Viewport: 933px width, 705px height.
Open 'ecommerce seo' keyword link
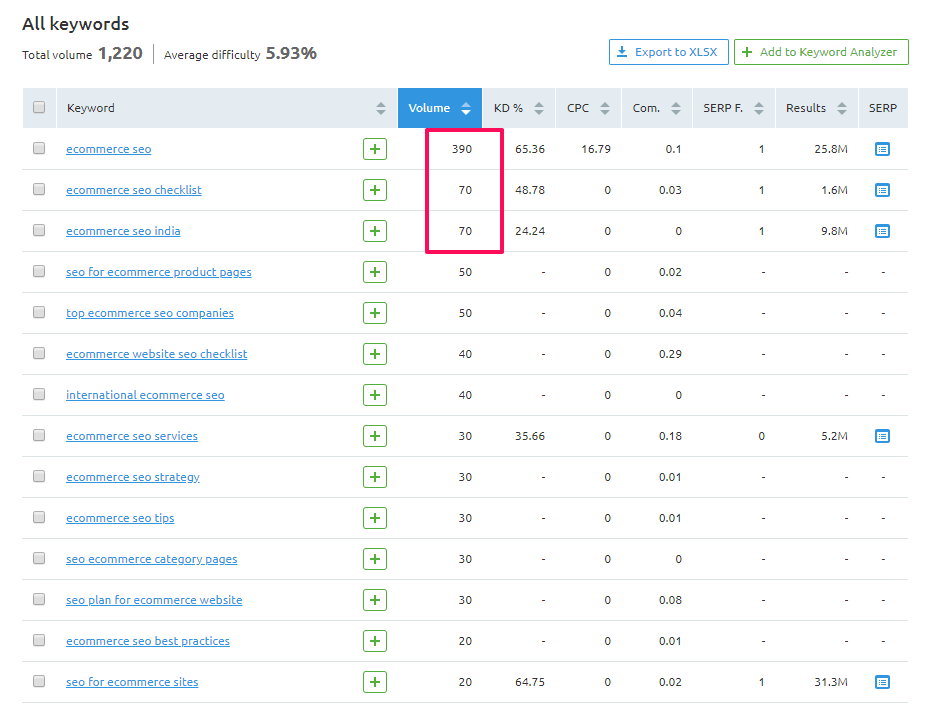[109, 149]
